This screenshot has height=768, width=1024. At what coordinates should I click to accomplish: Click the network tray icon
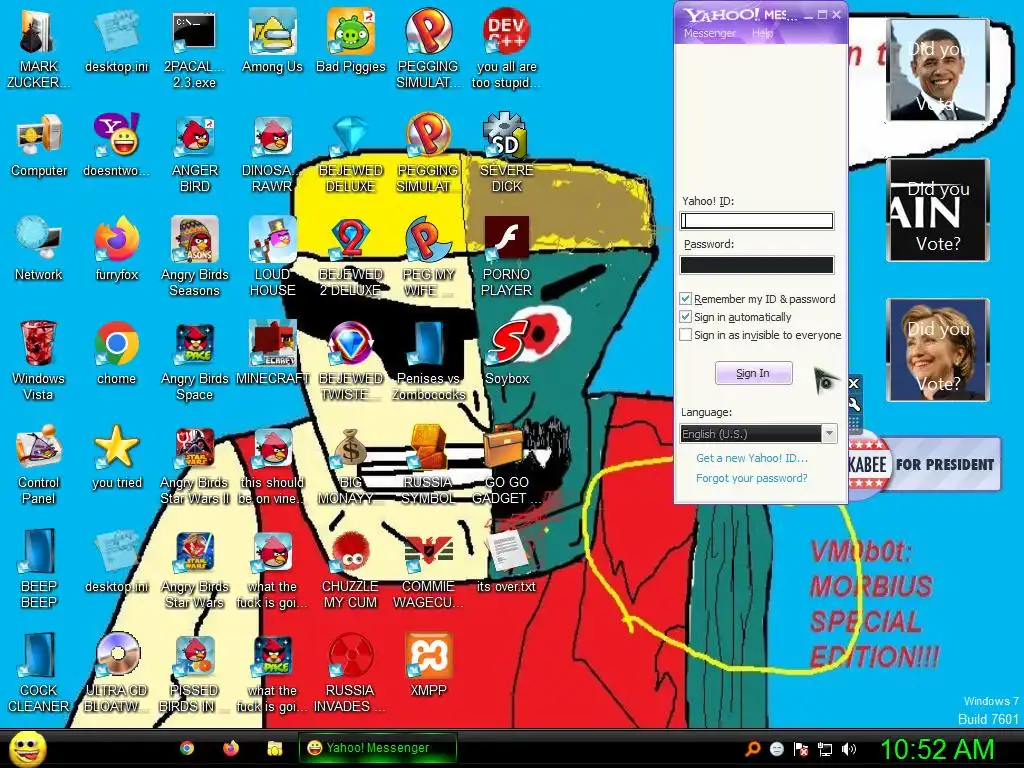825,749
